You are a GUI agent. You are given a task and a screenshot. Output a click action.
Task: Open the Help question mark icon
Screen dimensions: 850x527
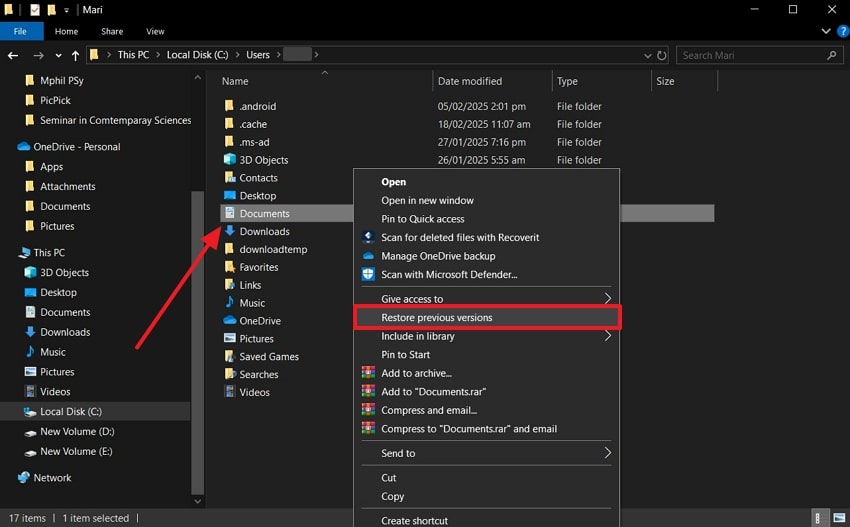point(842,32)
